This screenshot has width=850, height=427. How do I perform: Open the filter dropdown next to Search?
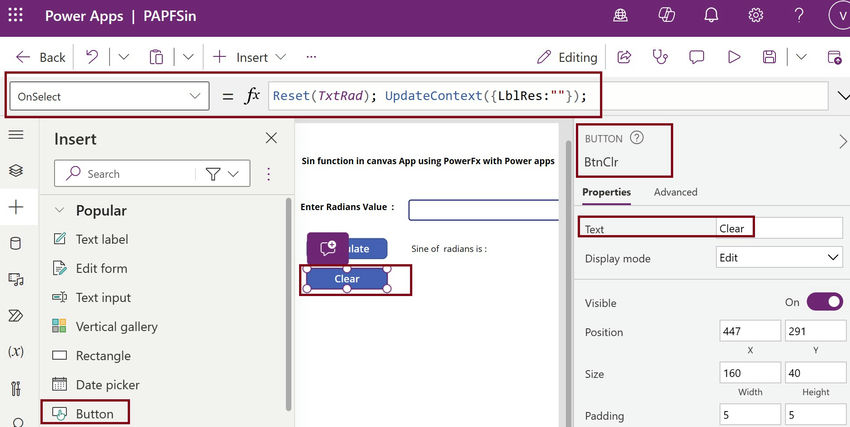[222, 174]
